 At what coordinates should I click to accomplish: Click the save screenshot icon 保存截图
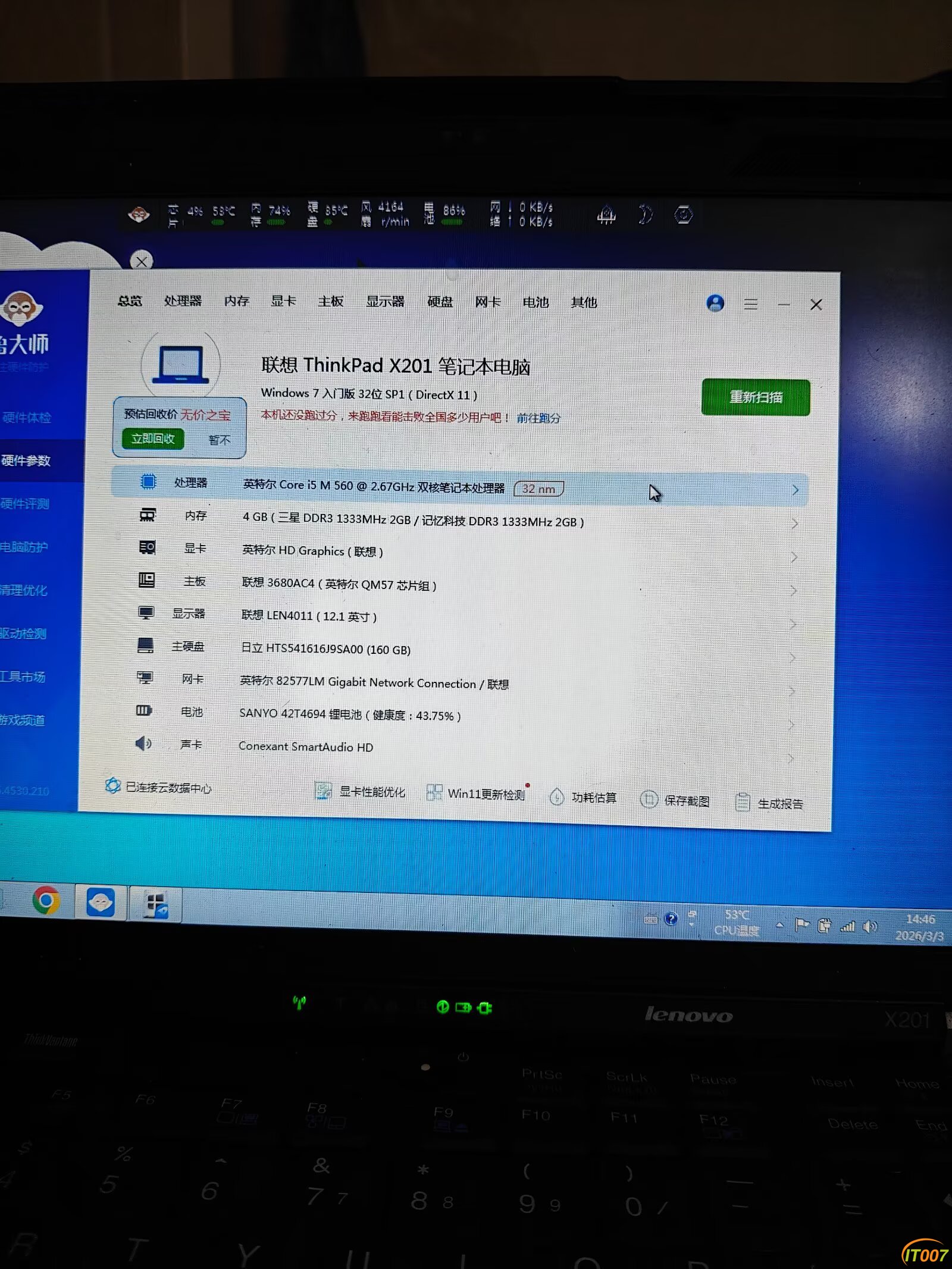[648, 799]
